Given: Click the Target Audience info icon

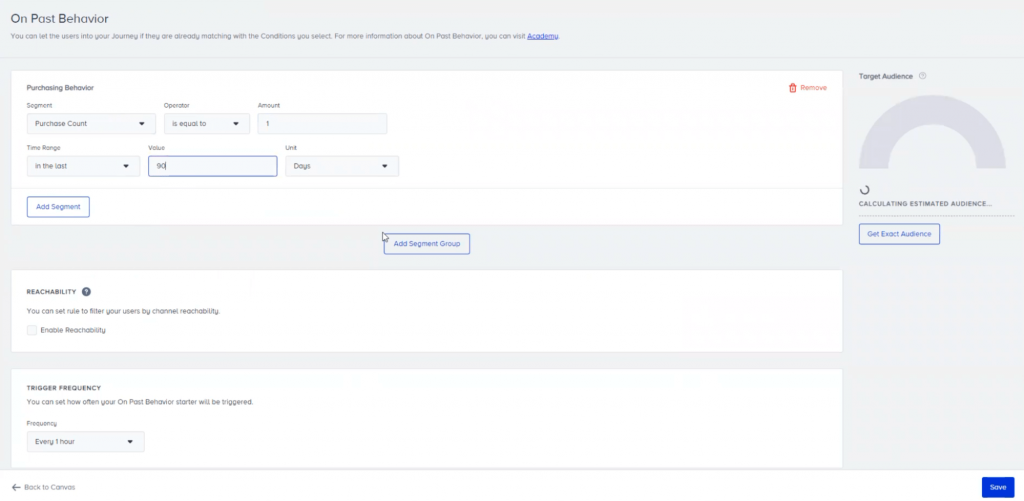Looking at the screenshot, I should point(922,76).
